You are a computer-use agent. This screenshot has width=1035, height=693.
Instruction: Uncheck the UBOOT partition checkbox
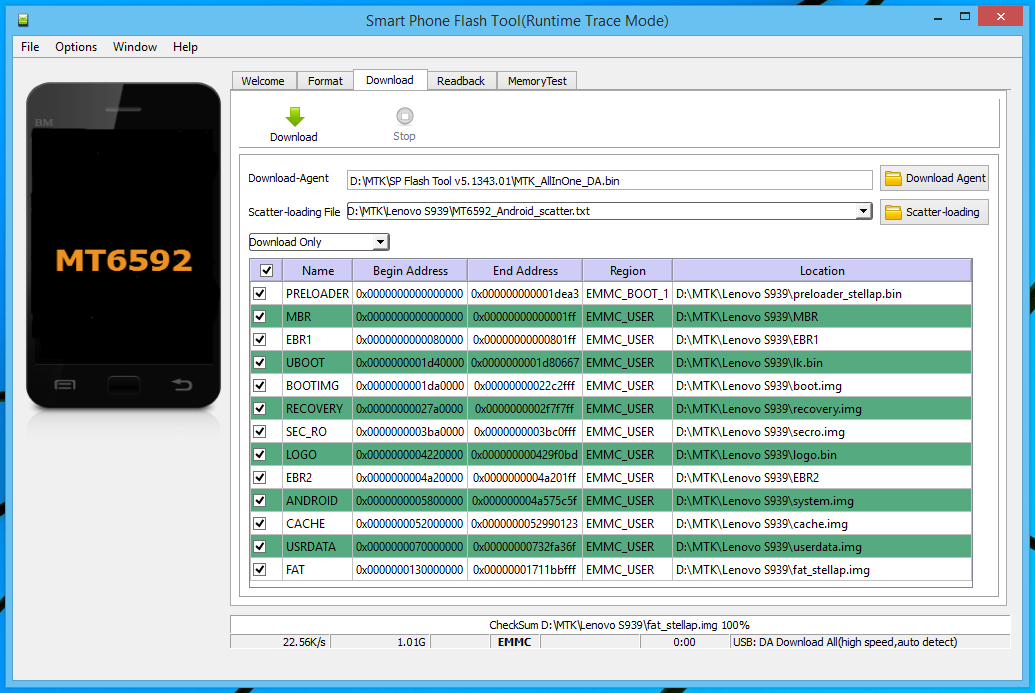260,363
